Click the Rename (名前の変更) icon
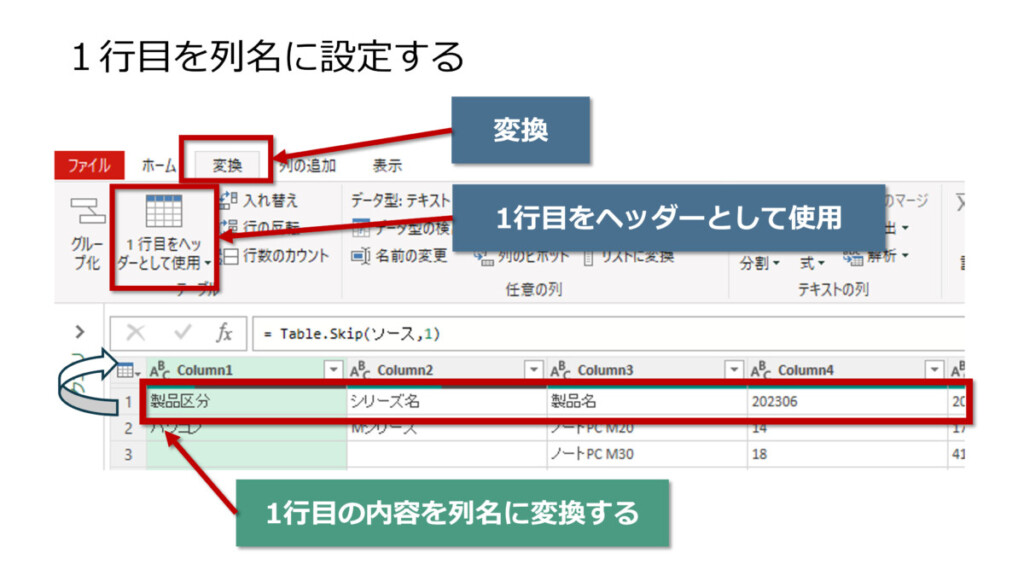 [x=361, y=256]
